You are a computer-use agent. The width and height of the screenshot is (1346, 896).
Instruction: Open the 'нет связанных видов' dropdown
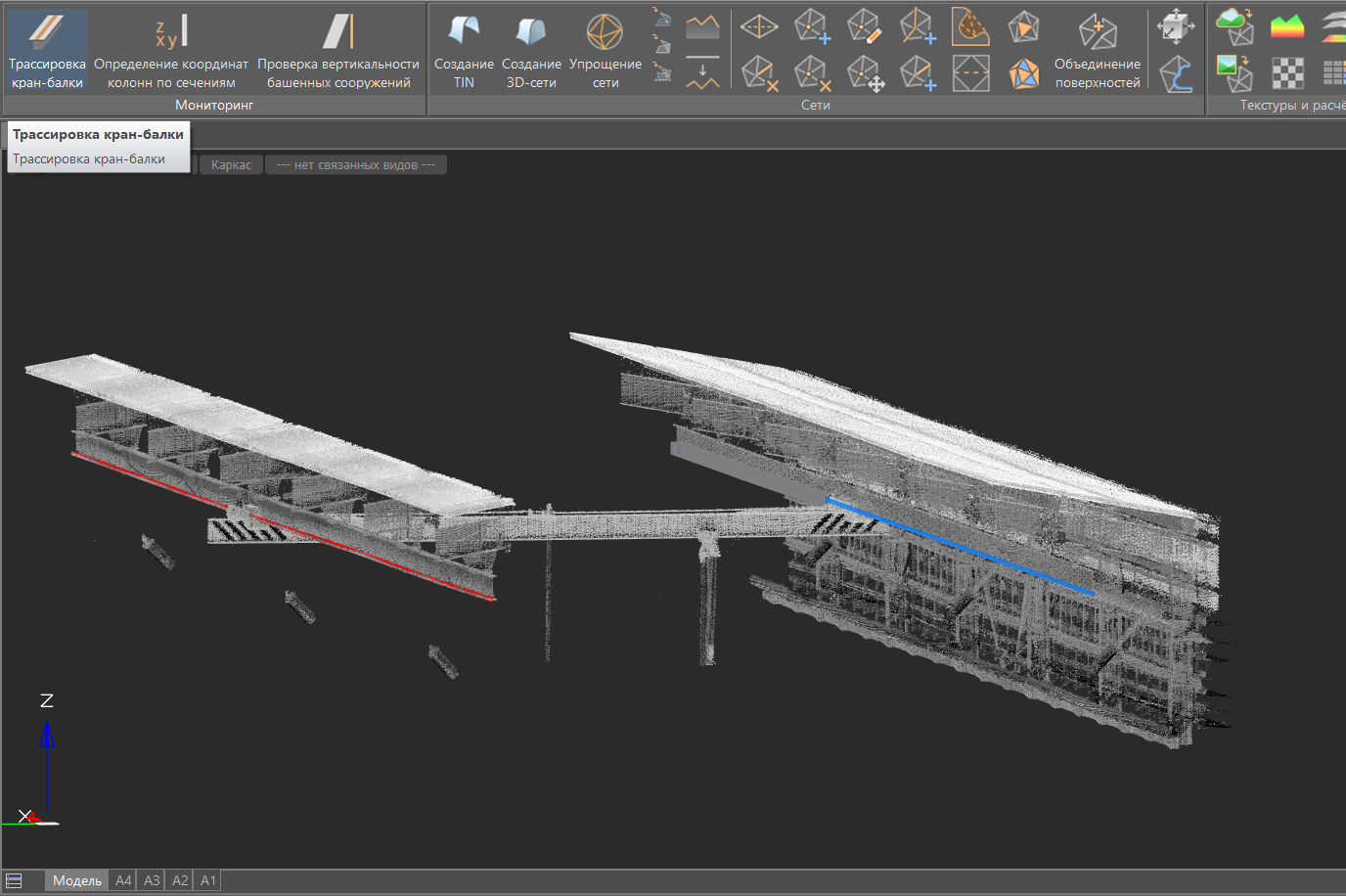coord(356,165)
